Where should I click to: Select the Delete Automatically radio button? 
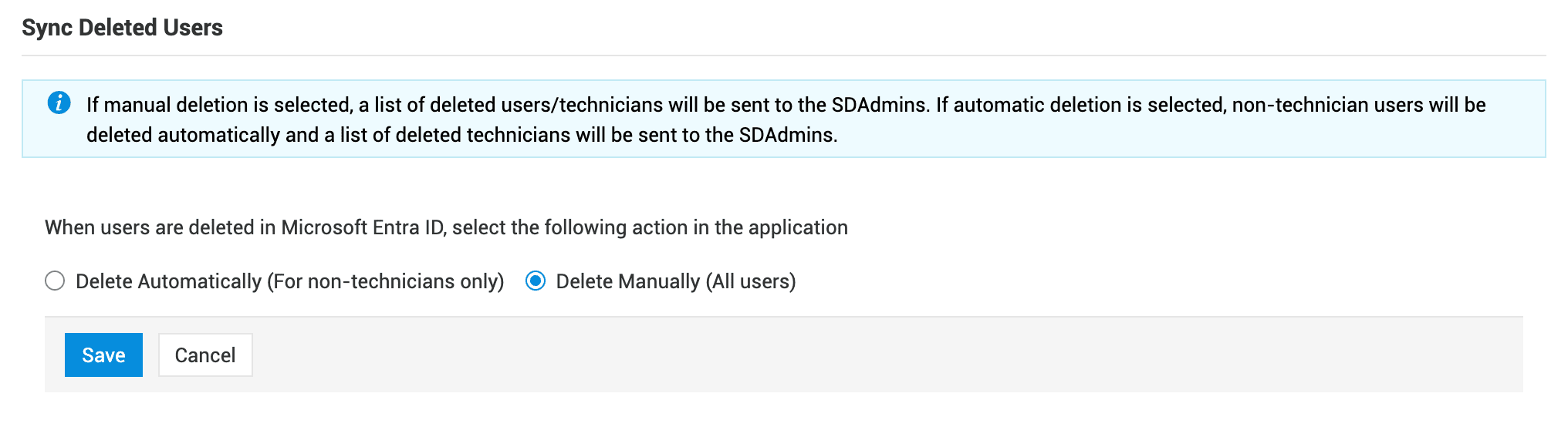point(55,281)
